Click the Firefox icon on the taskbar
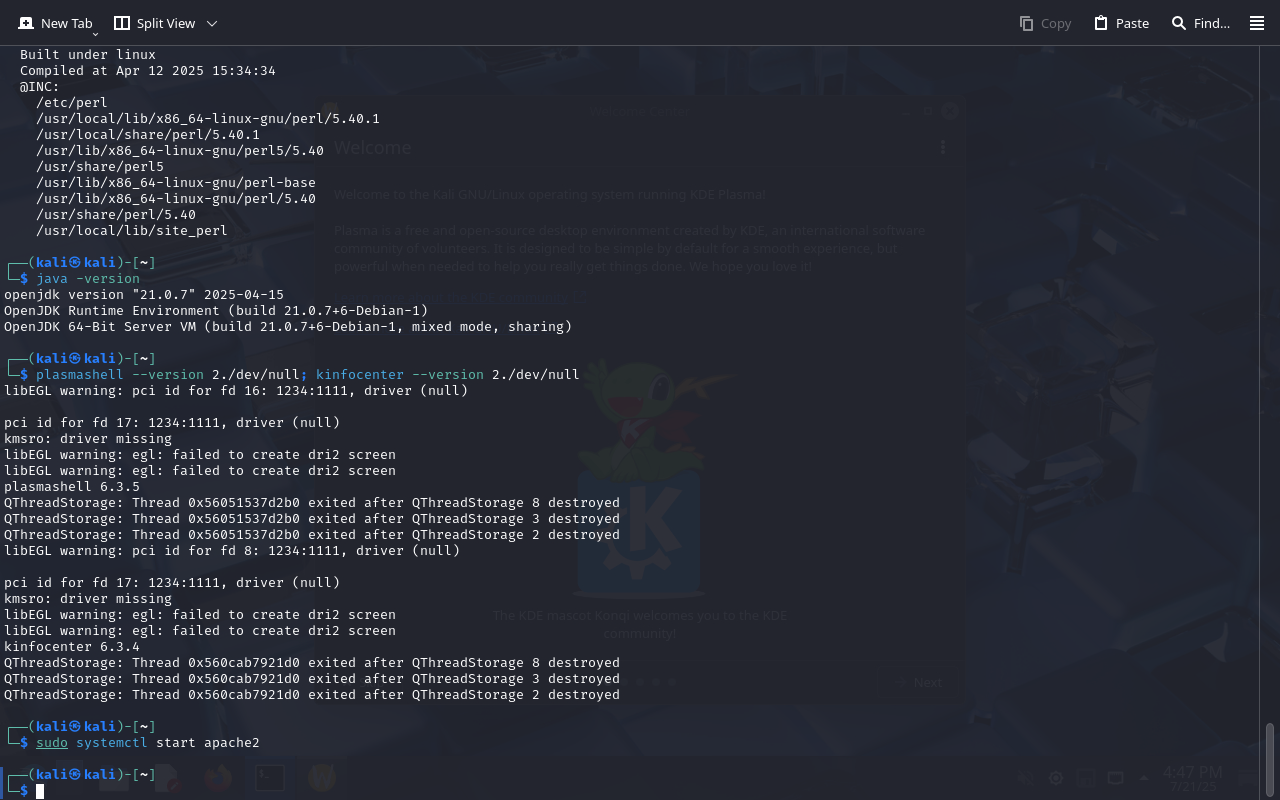 click(x=217, y=777)
